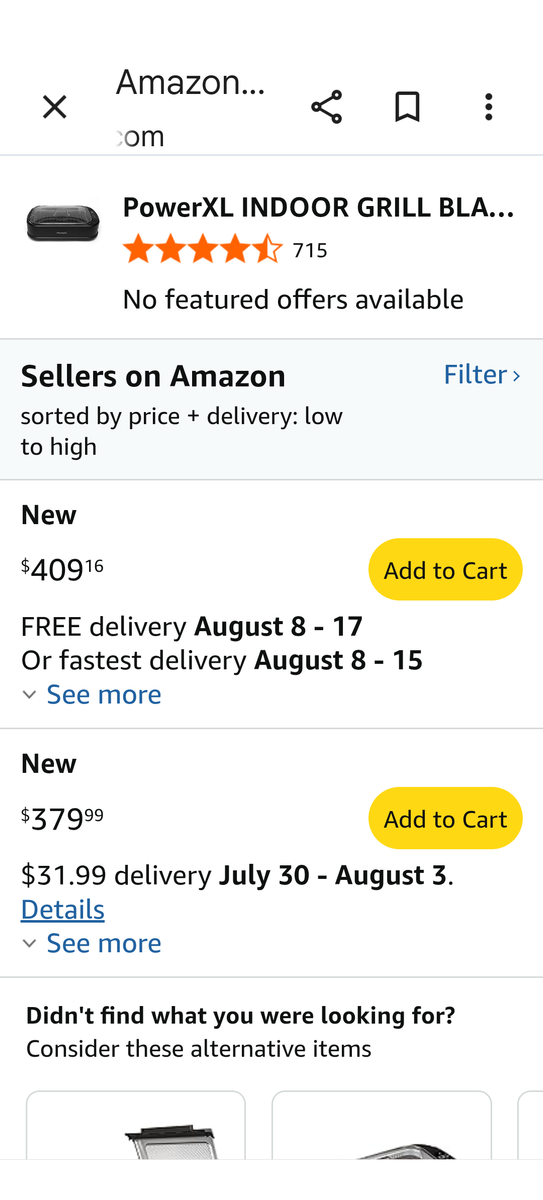Expand See more for $409.16 offer

tap(104, 694)
